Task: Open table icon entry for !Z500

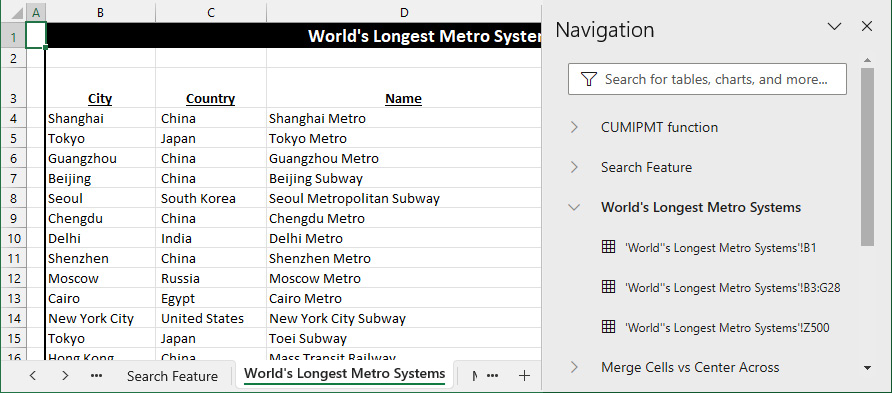Action: pyautogui.click(x=608, y=327)
